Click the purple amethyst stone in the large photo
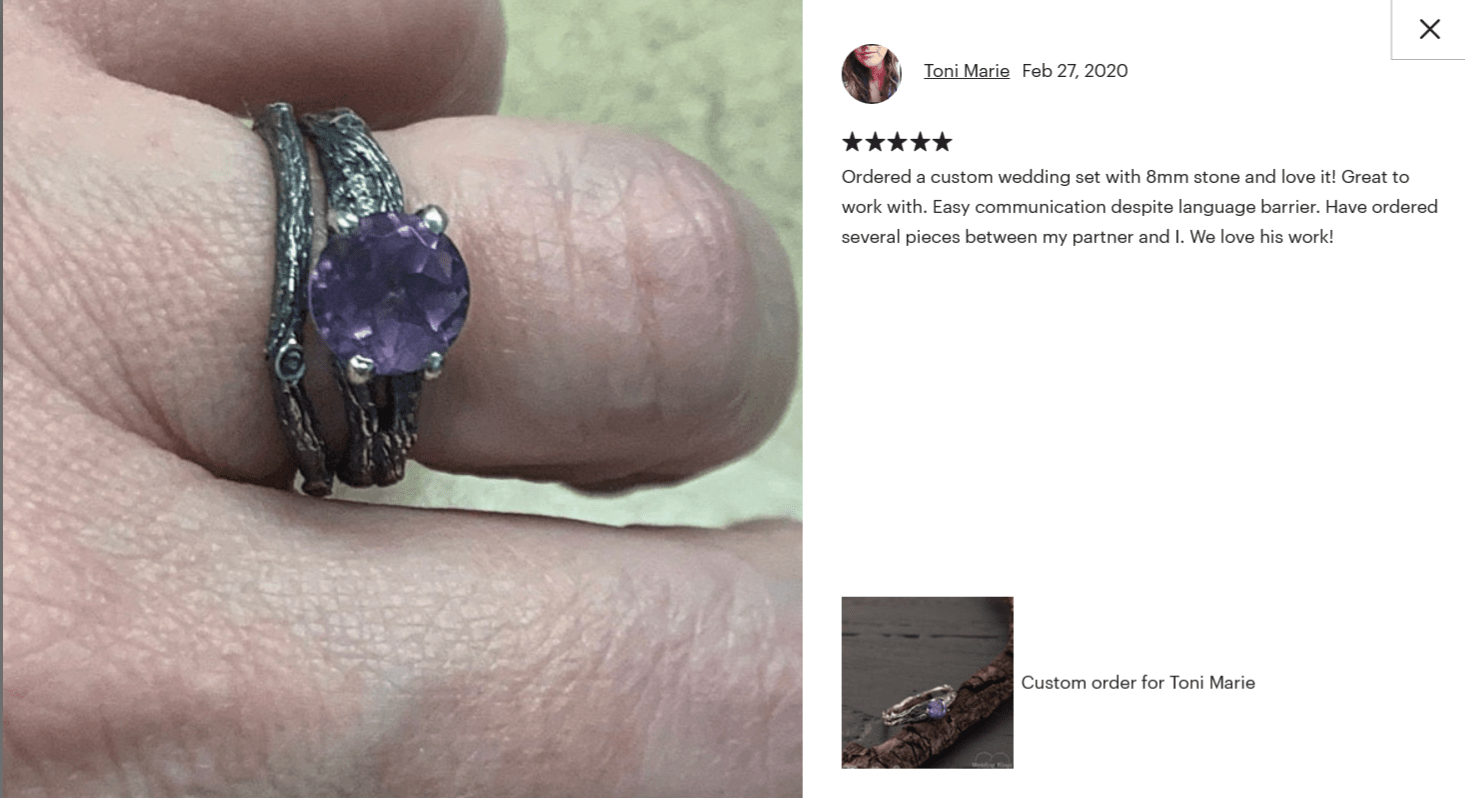 point(389,292)
